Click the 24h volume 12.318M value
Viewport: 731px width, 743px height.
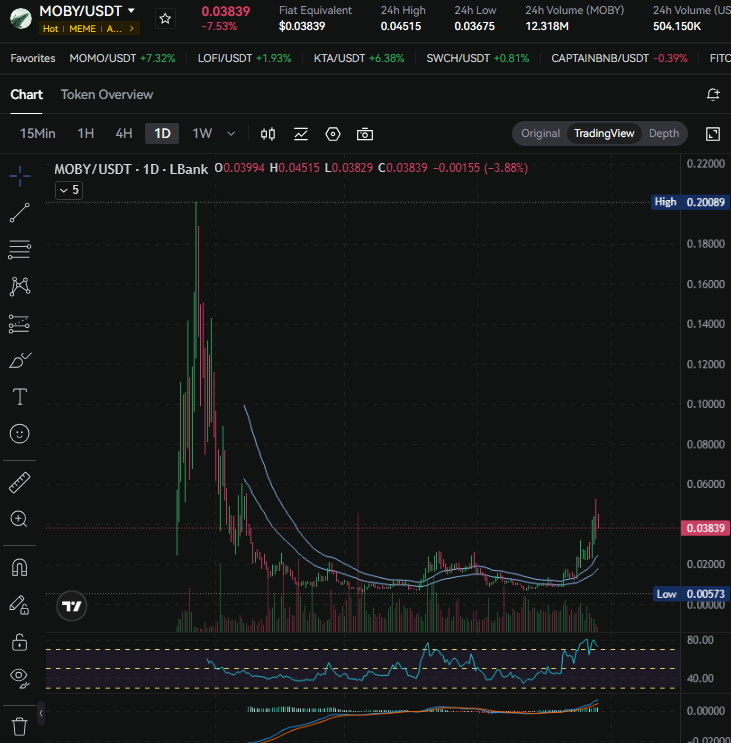click(547, 26)
